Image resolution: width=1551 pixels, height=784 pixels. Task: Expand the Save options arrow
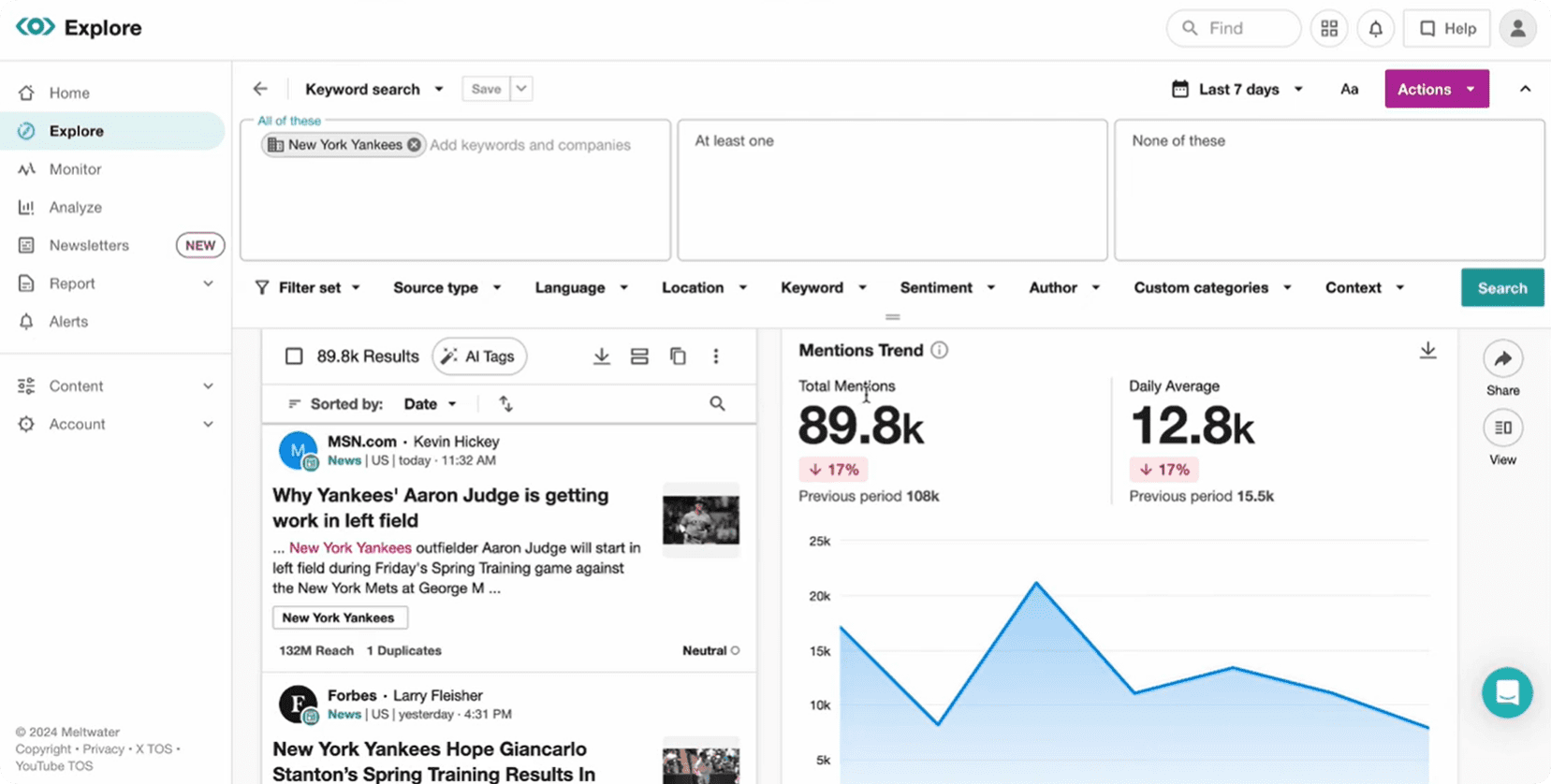[521, 89]
